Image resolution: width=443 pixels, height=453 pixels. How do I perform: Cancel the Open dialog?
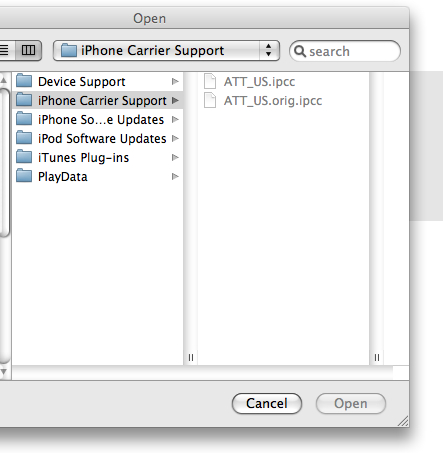tap(267, 403)
